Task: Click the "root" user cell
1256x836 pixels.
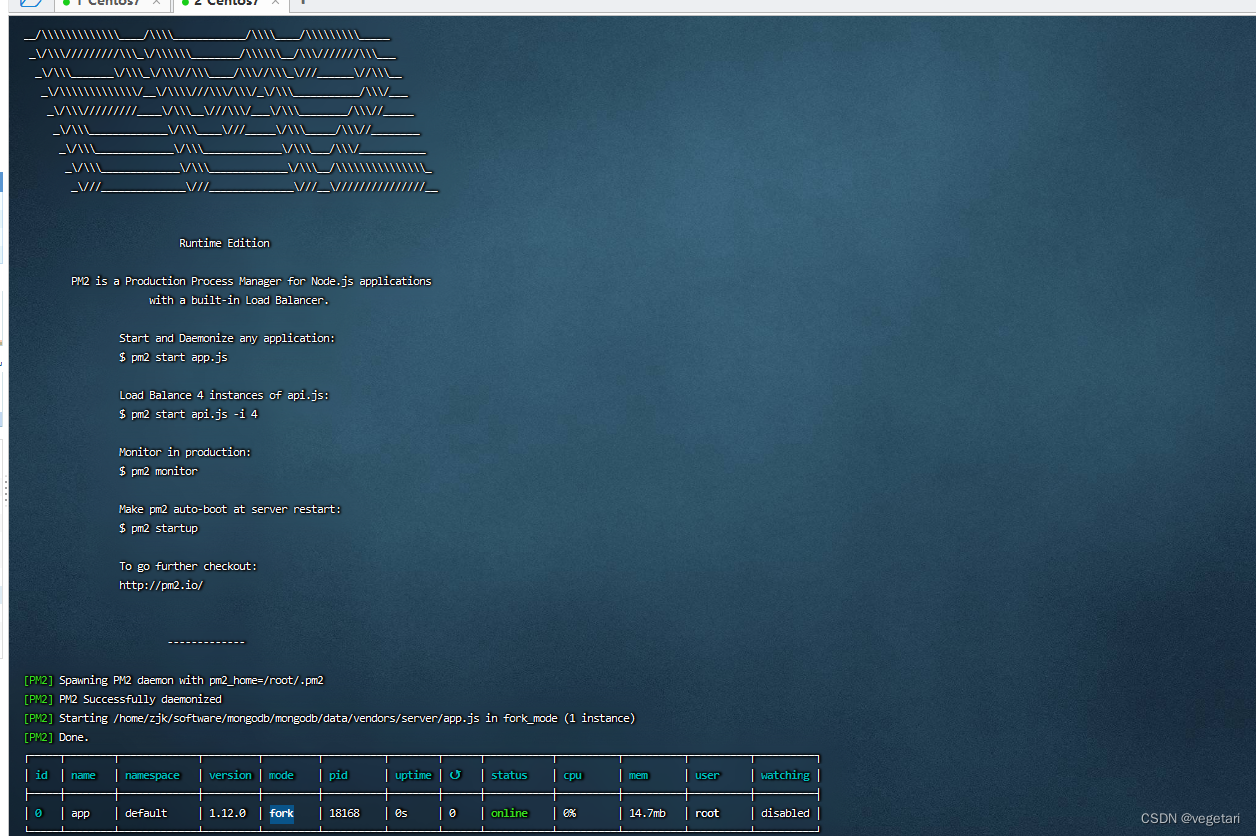Action: click(x=707, y=813)
